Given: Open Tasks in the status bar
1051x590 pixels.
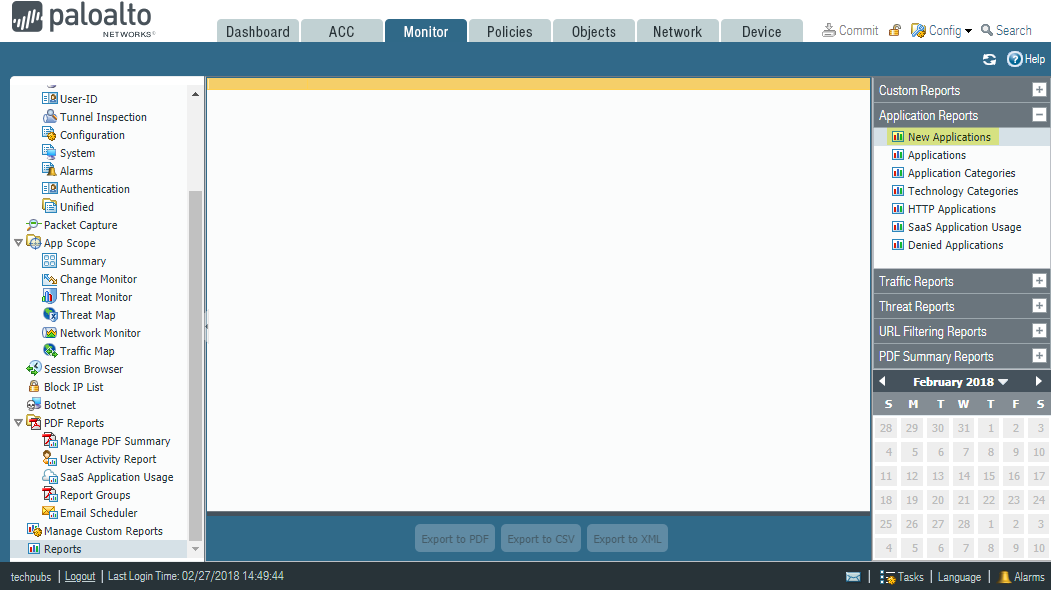Looking at the screenshot, I should click(x=902, y=577).
